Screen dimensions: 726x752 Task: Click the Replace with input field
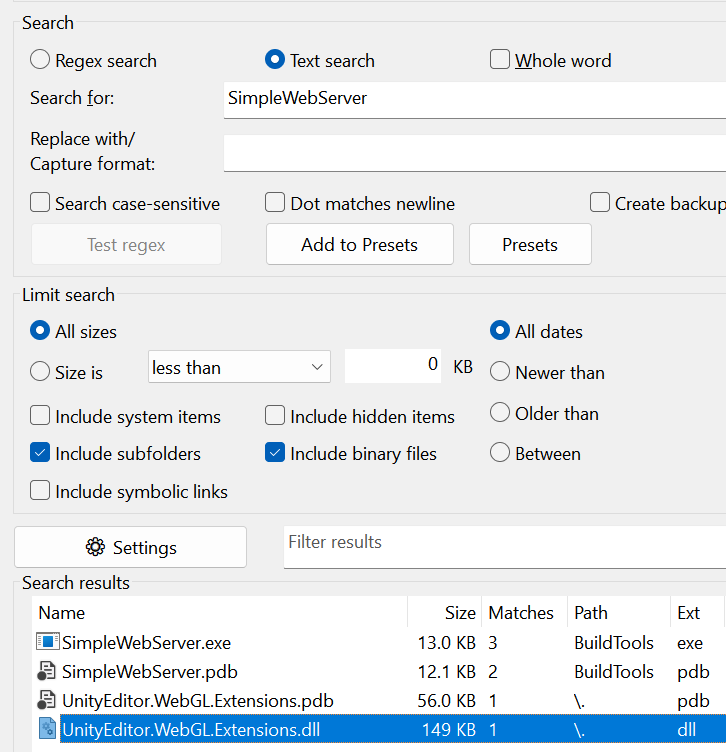tap(475, 153)
